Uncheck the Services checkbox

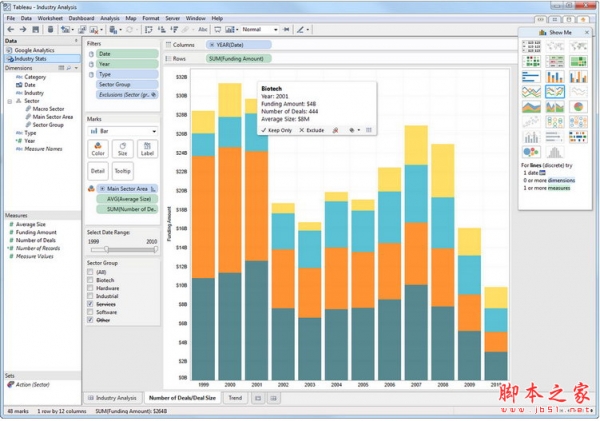click(x=90, y=304)
